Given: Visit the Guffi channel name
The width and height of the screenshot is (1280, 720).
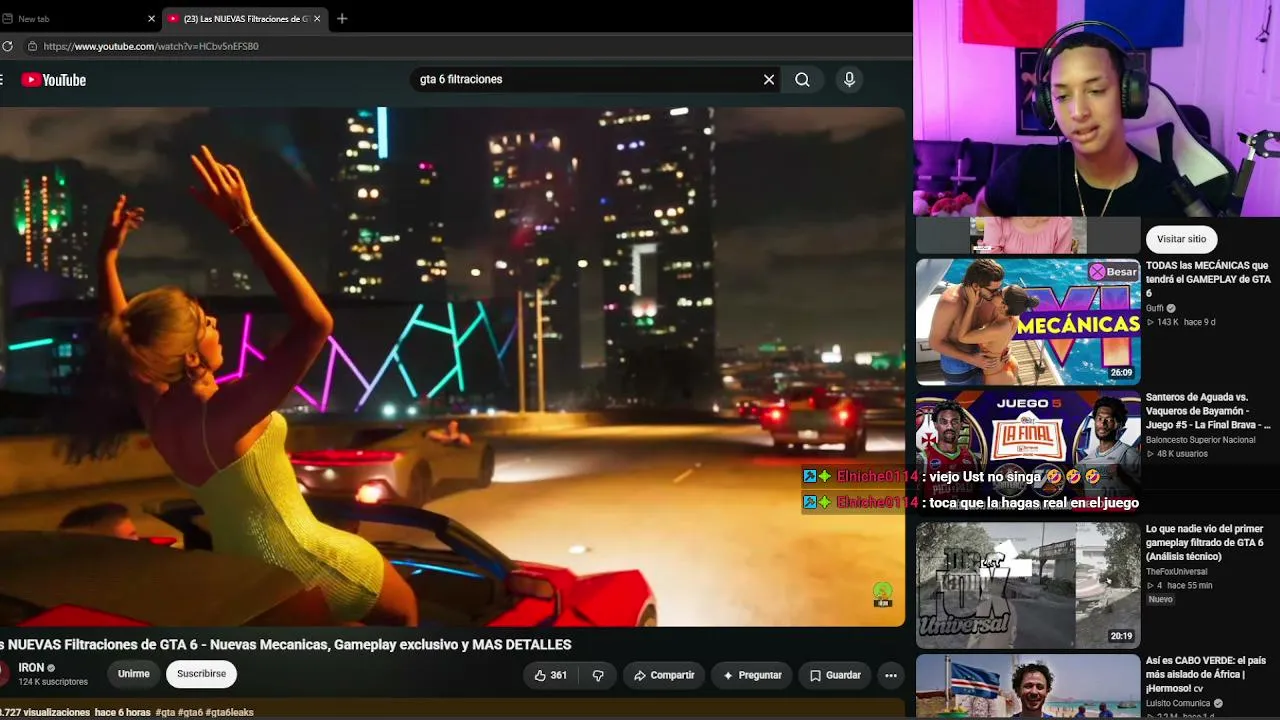Looking at the screenshot, I should (x=1155, y=308).
